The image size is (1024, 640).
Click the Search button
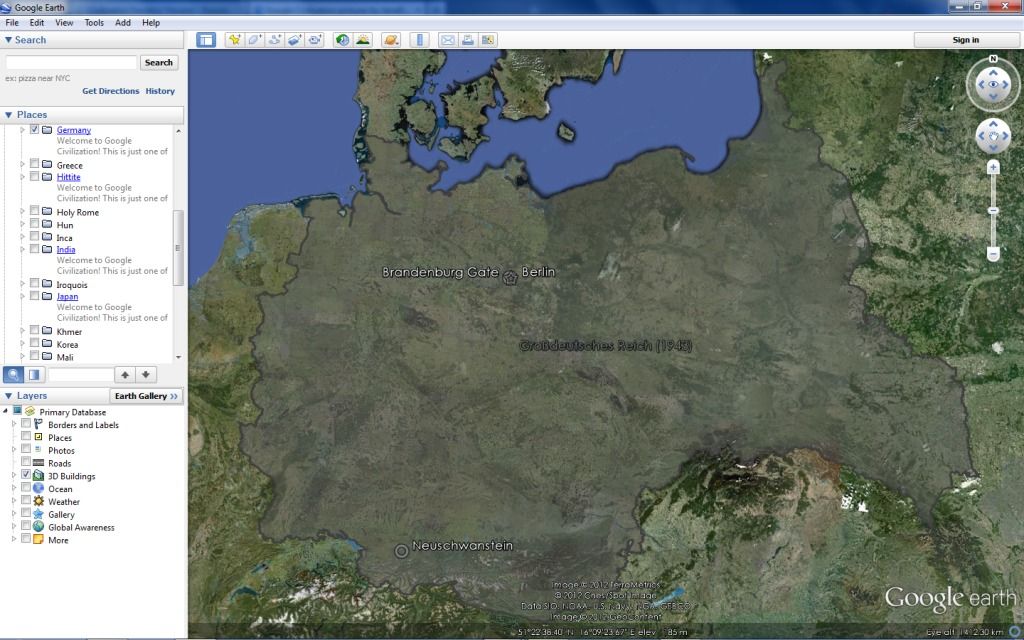(159, 63)
